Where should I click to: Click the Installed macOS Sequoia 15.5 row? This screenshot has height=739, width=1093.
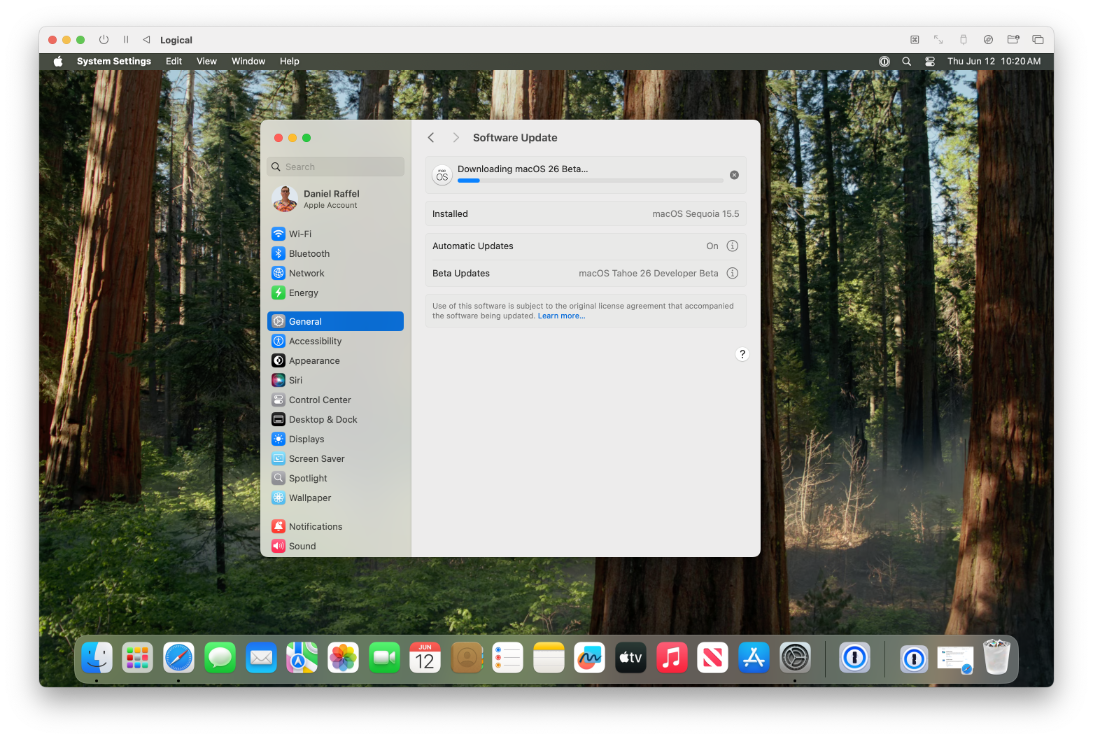click(x=586, y=214)
